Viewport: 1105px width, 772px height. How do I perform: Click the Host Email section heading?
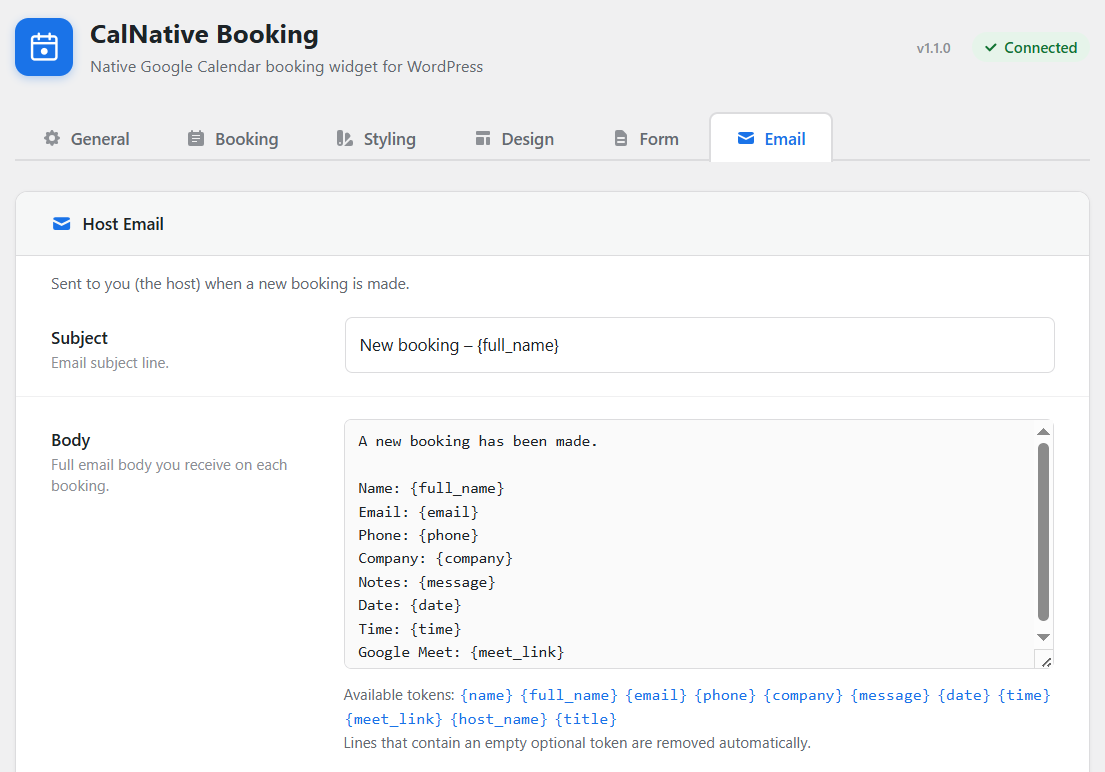pos(123,224)
